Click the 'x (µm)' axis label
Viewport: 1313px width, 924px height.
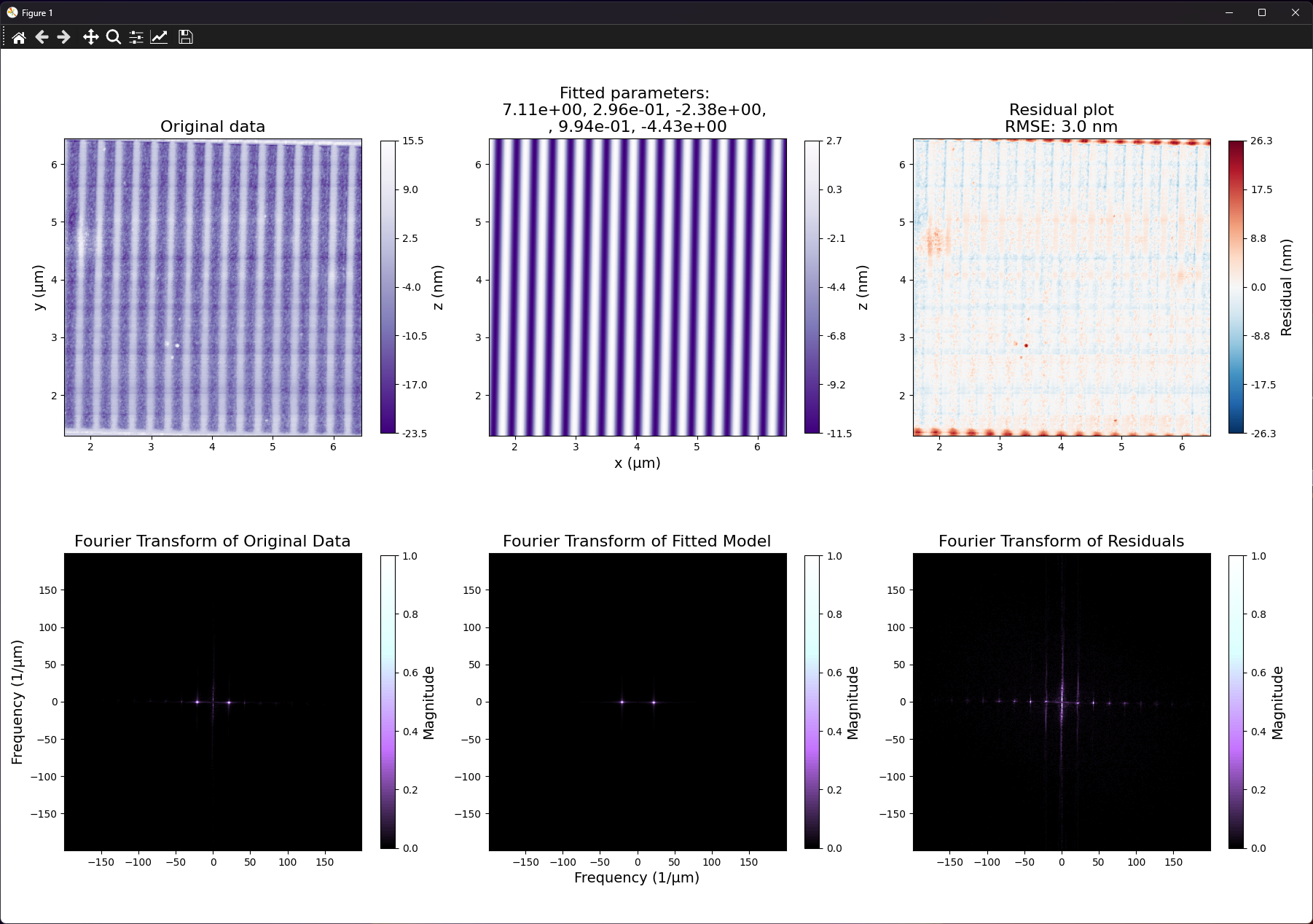637,463
